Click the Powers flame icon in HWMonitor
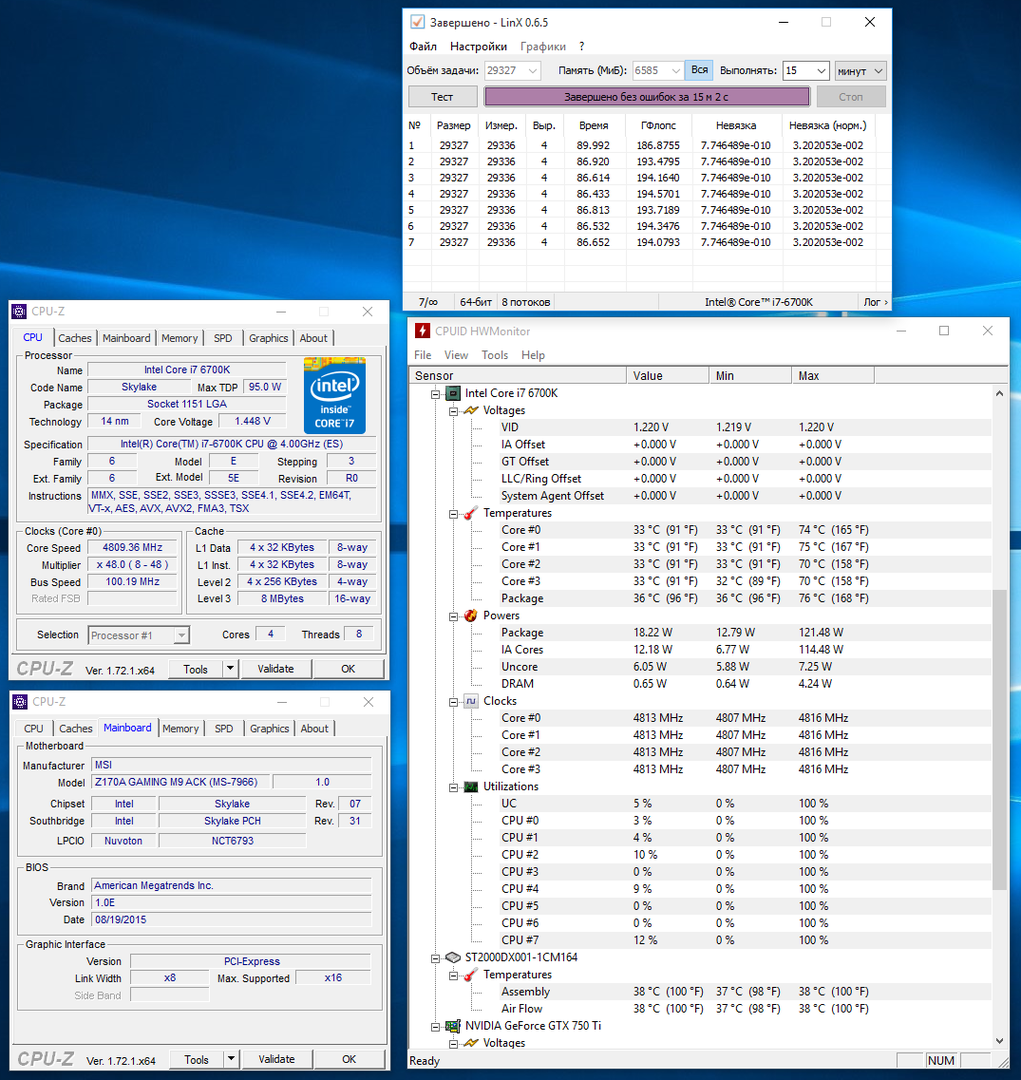The height and width of the screenshot is (1080, 1021). [x=470, y=616]
